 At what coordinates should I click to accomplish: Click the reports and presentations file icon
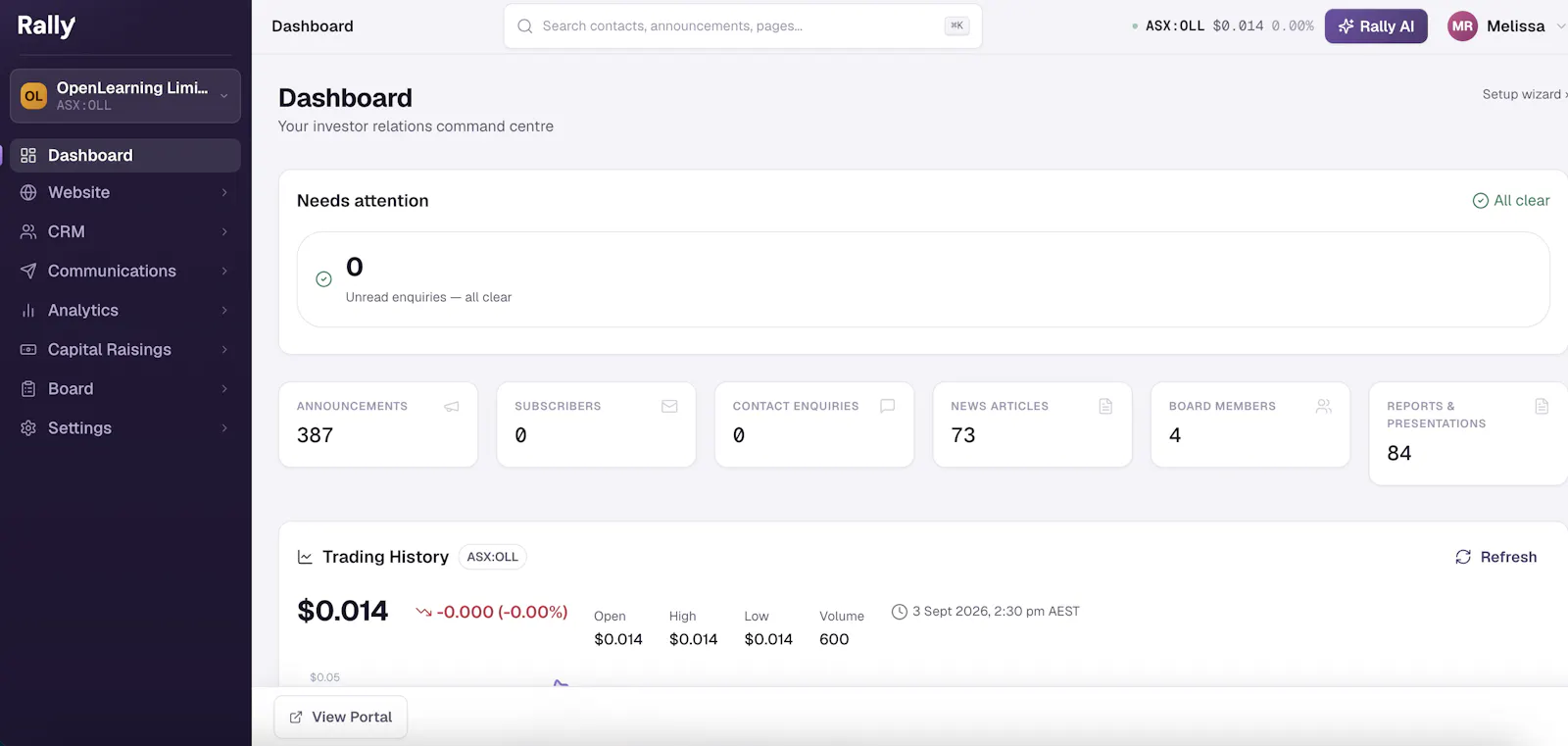(x=1542, y=406)
